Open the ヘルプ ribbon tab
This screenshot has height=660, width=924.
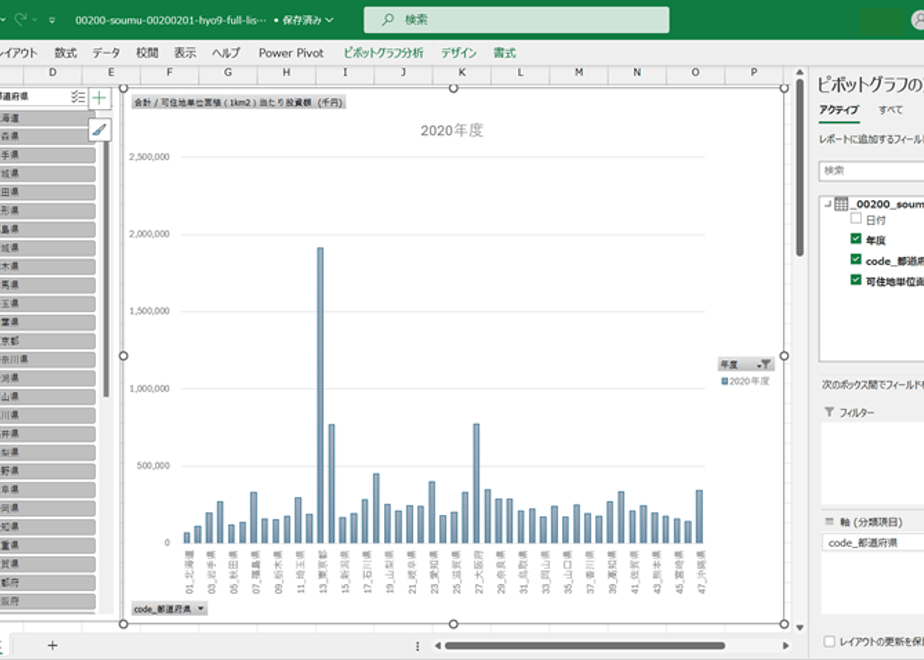(226, 53)
